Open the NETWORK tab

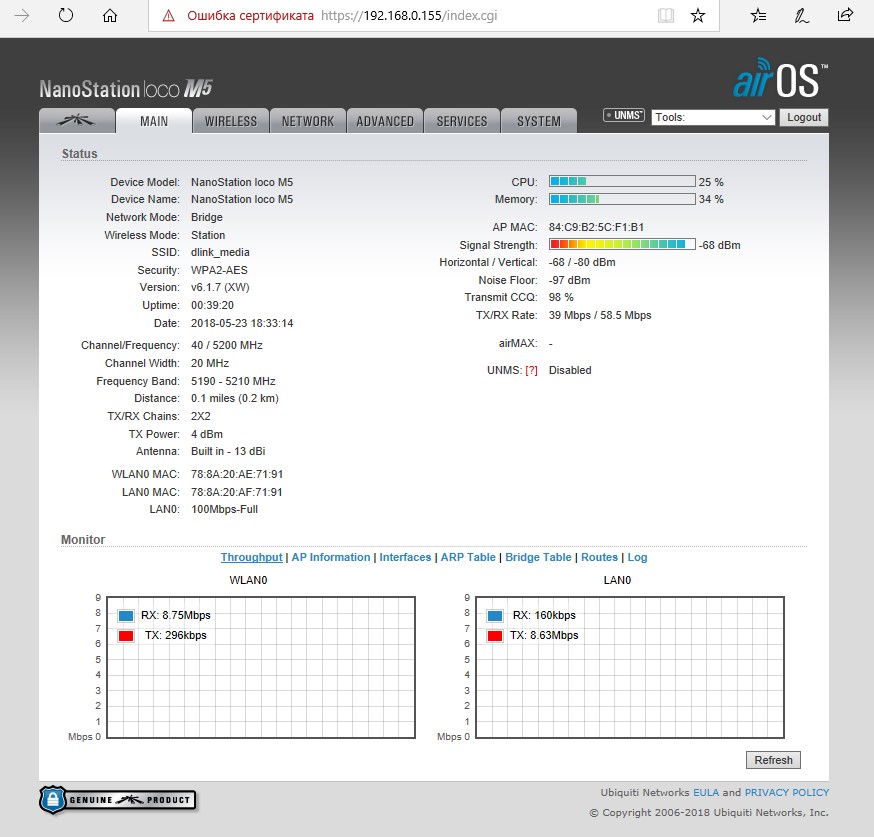pos(308,121)
